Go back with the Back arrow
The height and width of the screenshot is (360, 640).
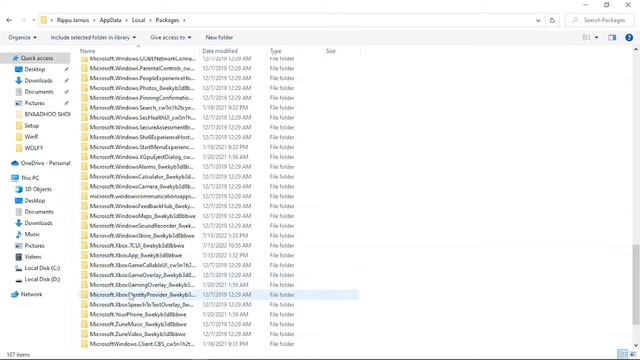point(9,20)
